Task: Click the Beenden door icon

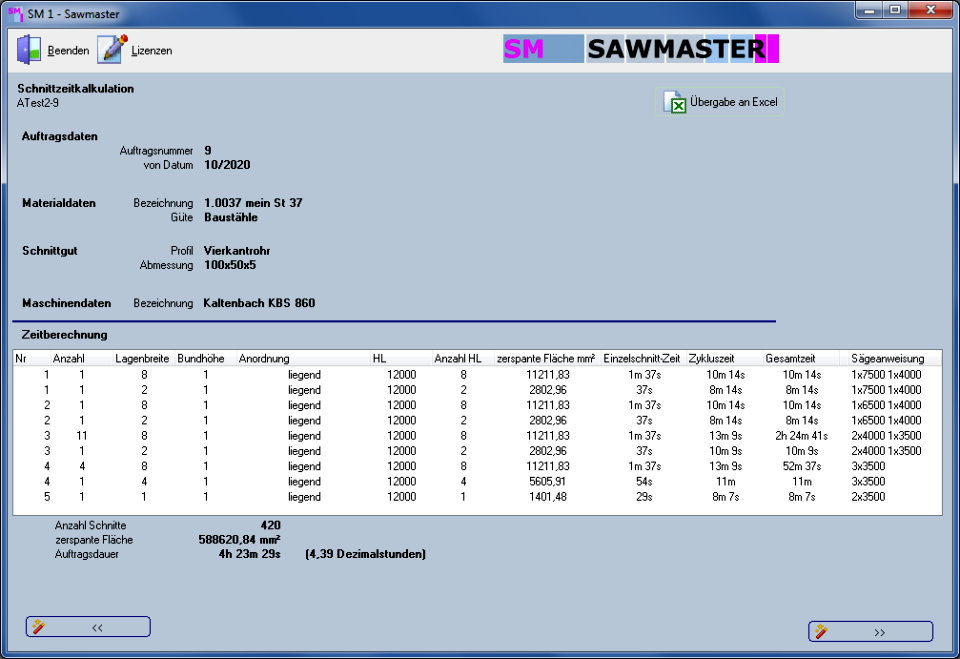Action: pos(29,50)
